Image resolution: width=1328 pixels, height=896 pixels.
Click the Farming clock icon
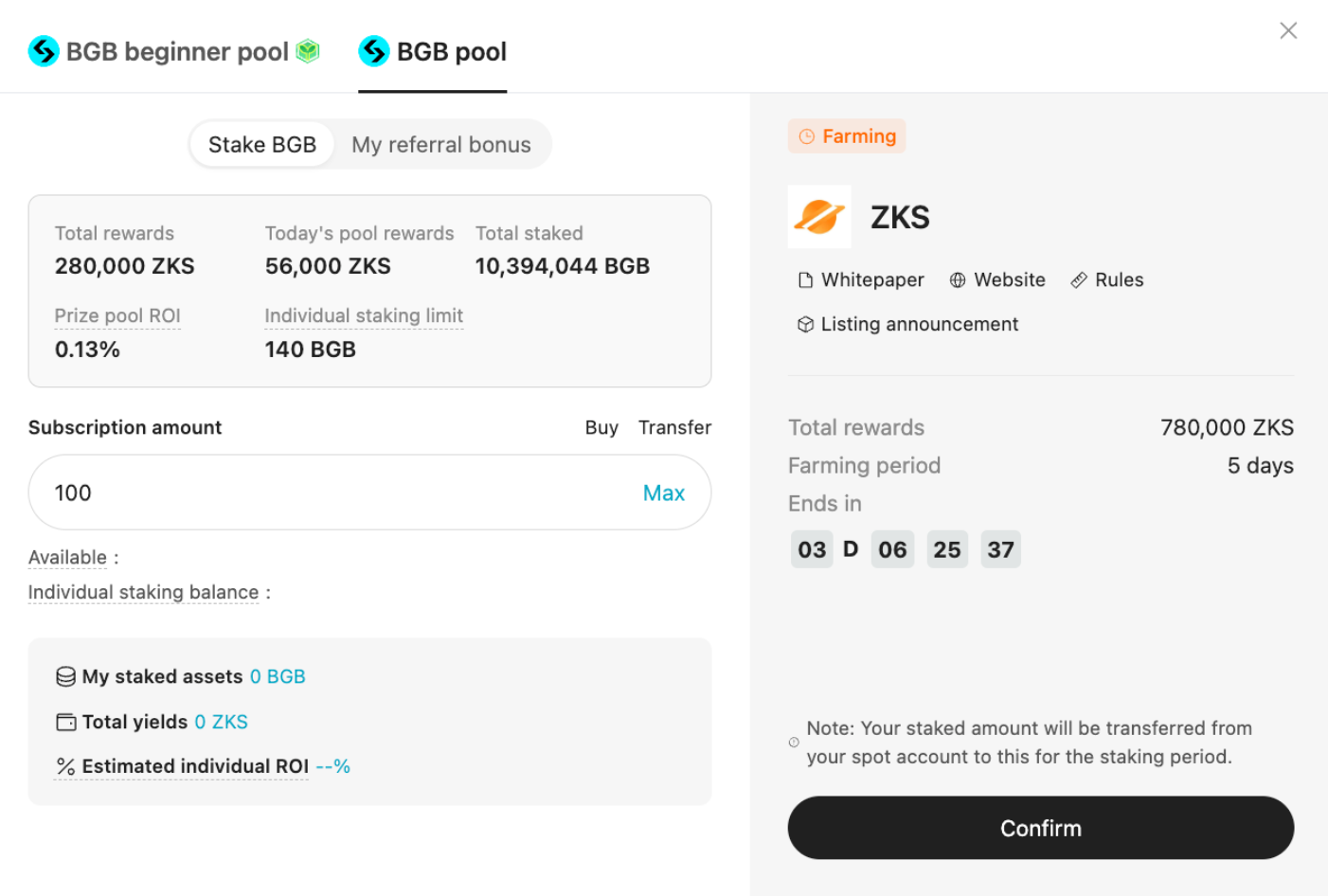[807, 136]
